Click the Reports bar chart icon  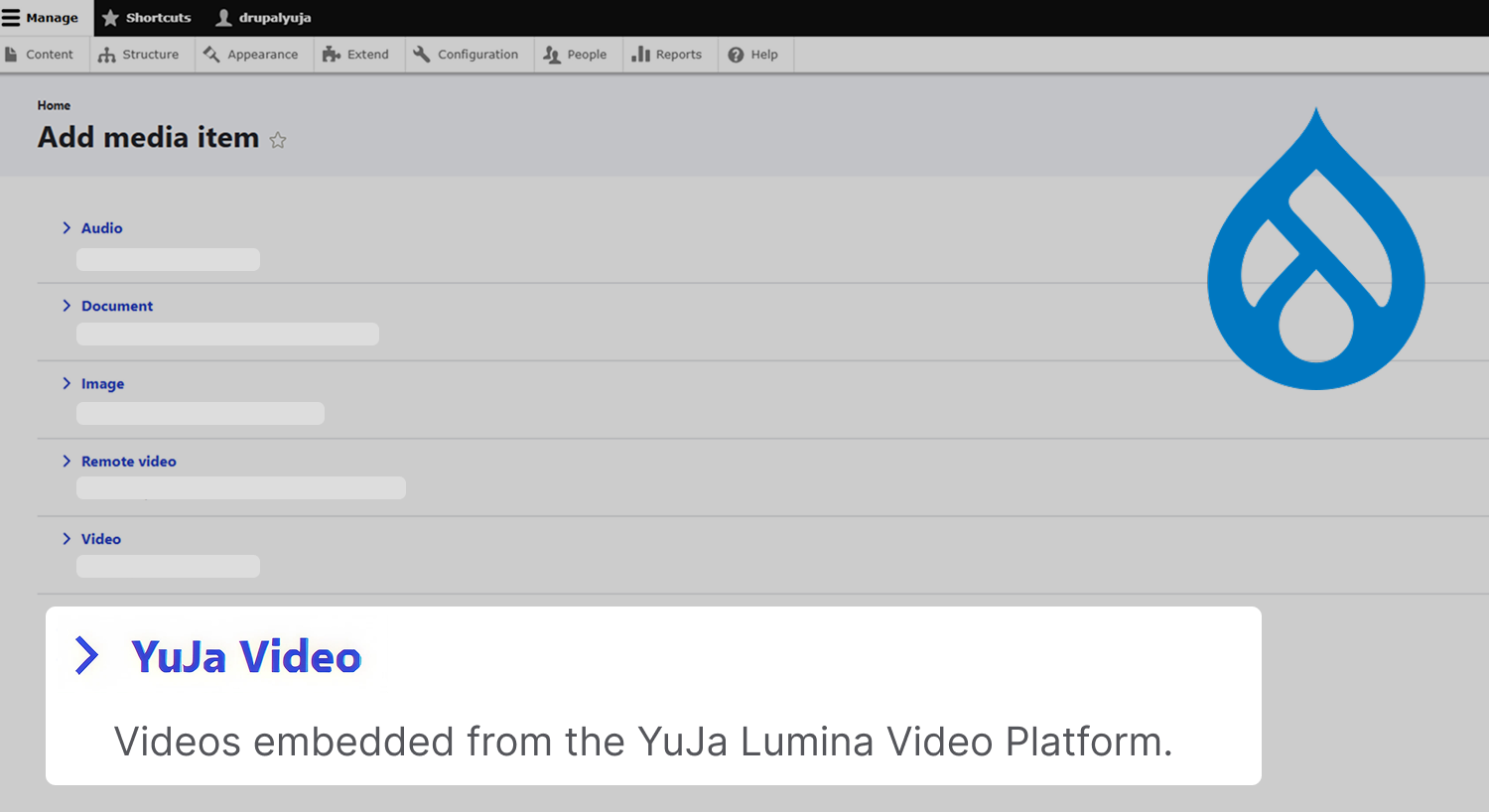click(x=640, y=55)
